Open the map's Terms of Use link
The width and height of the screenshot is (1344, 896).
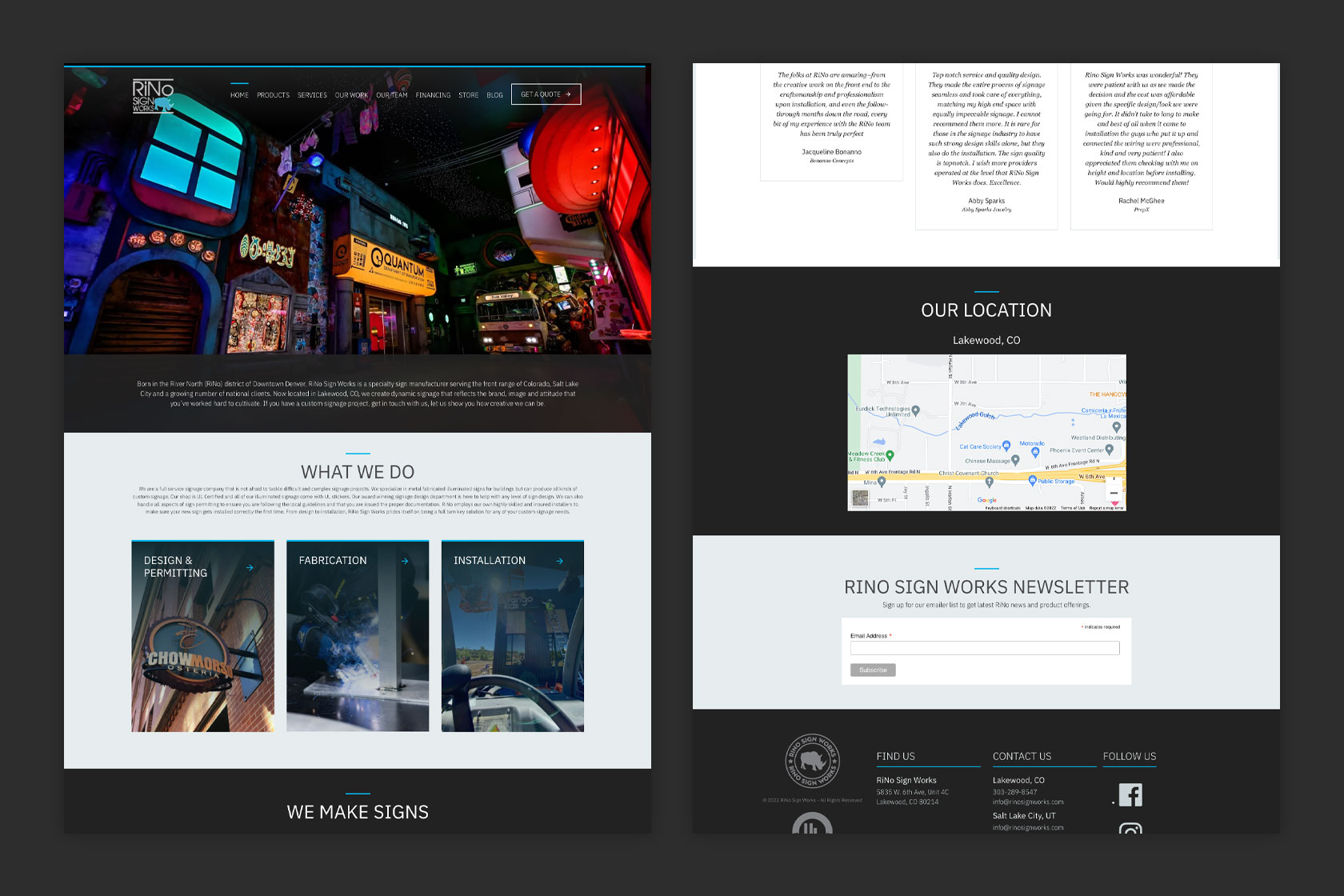coord(1071,508)
